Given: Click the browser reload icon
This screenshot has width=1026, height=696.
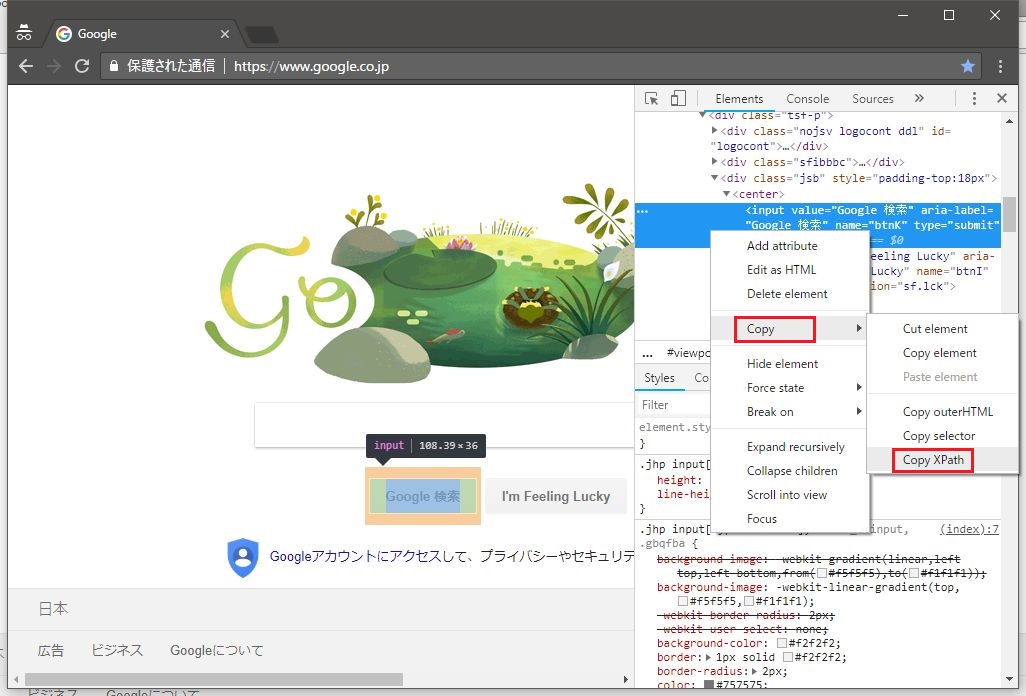Looking at the screenshot, I should pos(82,66).
